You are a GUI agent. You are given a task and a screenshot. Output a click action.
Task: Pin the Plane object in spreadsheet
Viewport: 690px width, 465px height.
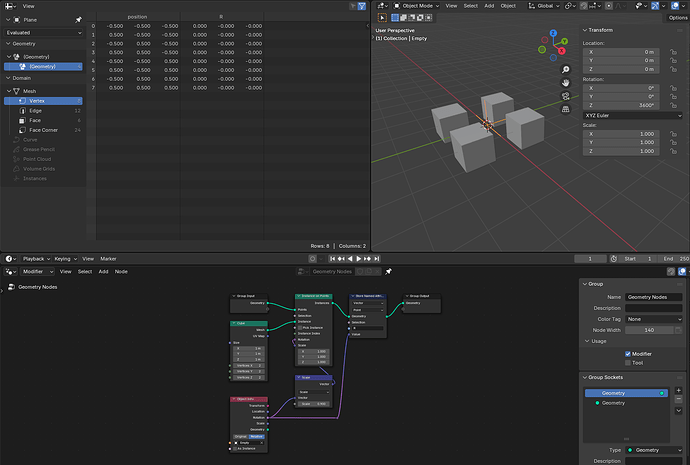(78, 20)
